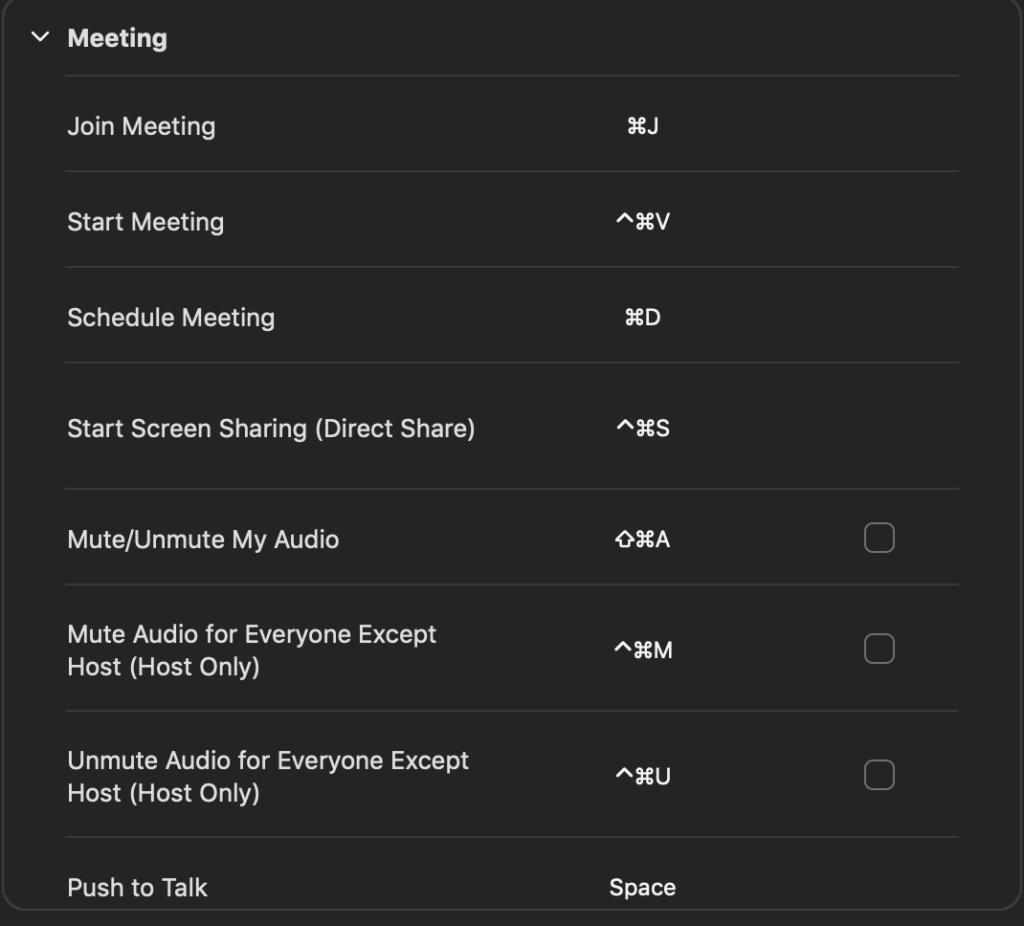Modify the ⌃⌘M mute everyone shortcut

(642, 651)
